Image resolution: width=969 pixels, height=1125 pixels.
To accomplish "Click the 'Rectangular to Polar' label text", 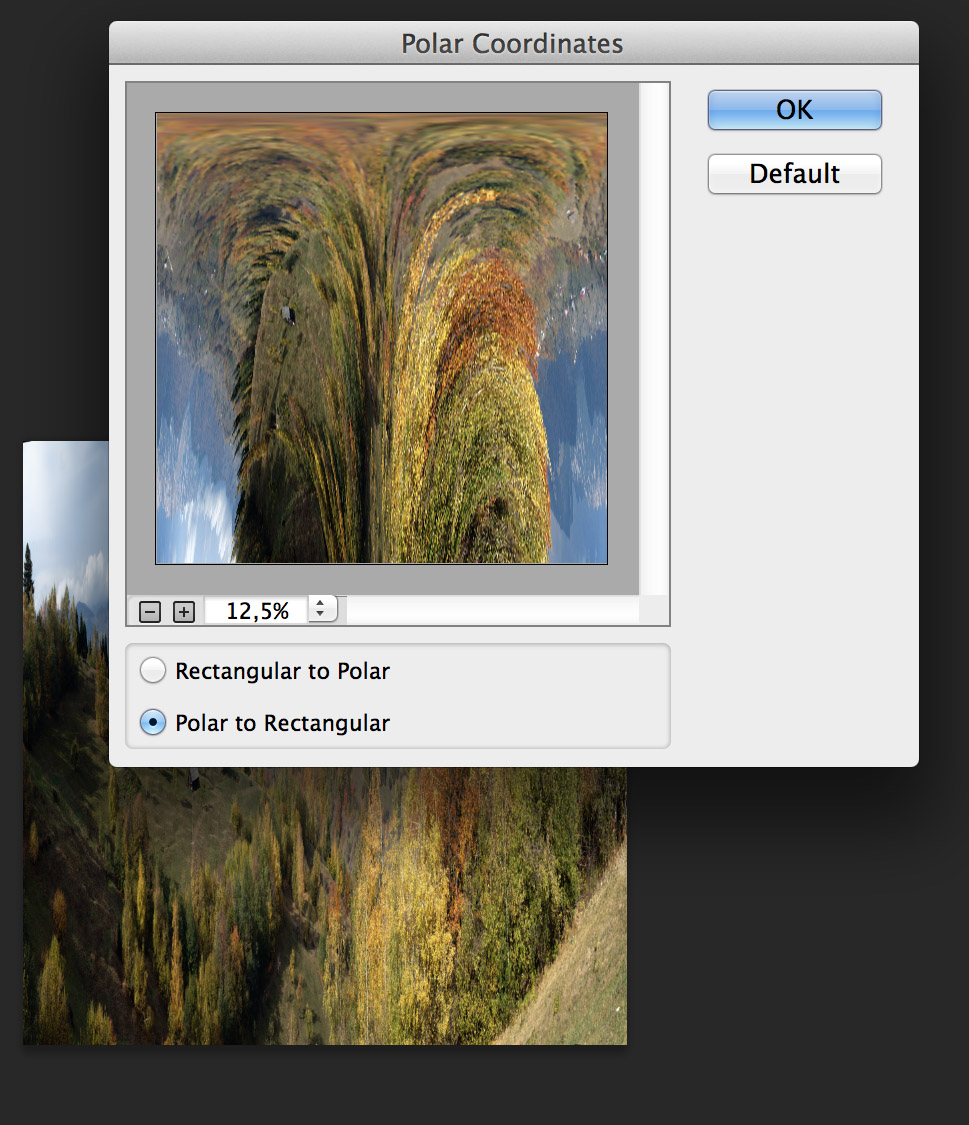I will click(x=282, y=671).
